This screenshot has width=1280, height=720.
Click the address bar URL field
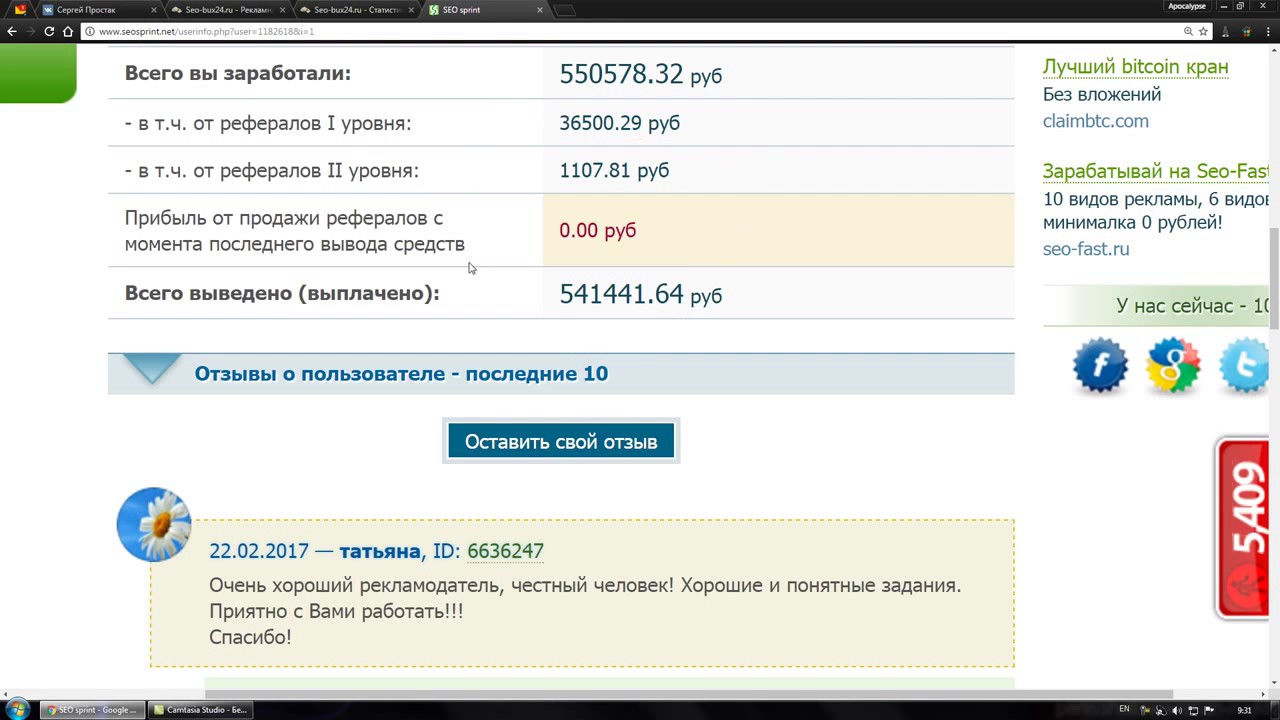pos(600,31)
